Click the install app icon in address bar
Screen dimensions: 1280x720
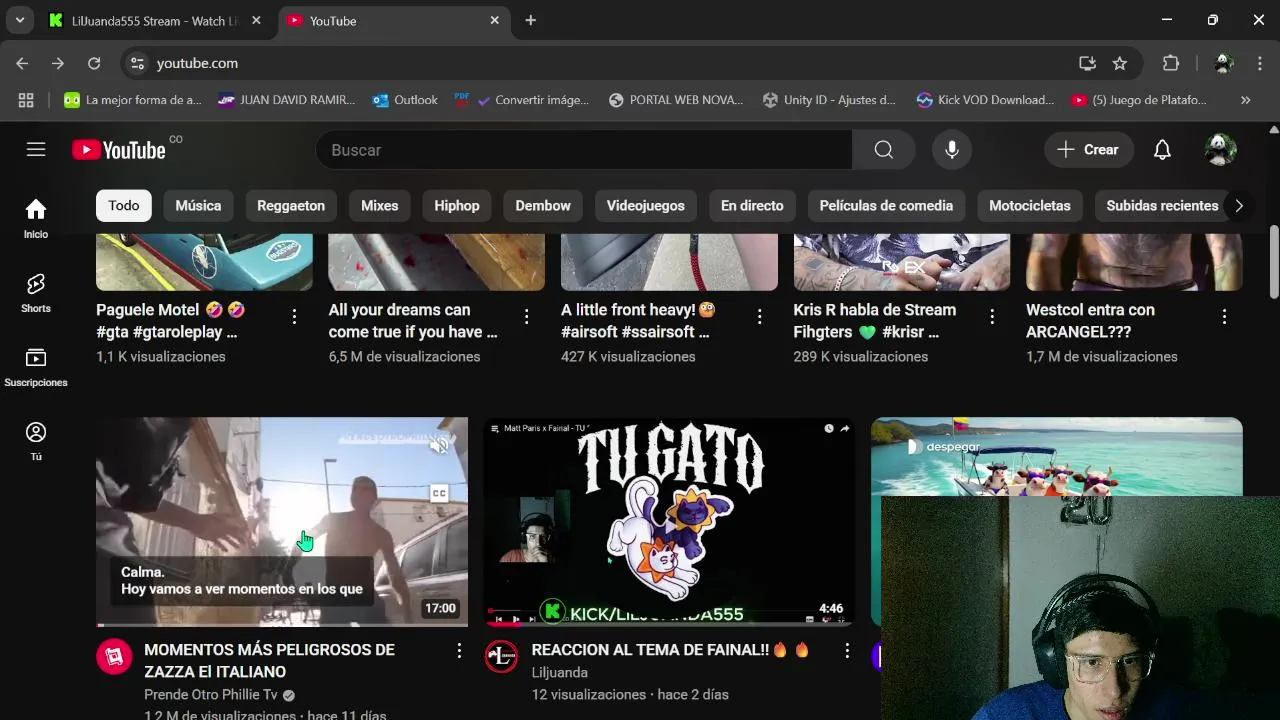click(1087, 63)
